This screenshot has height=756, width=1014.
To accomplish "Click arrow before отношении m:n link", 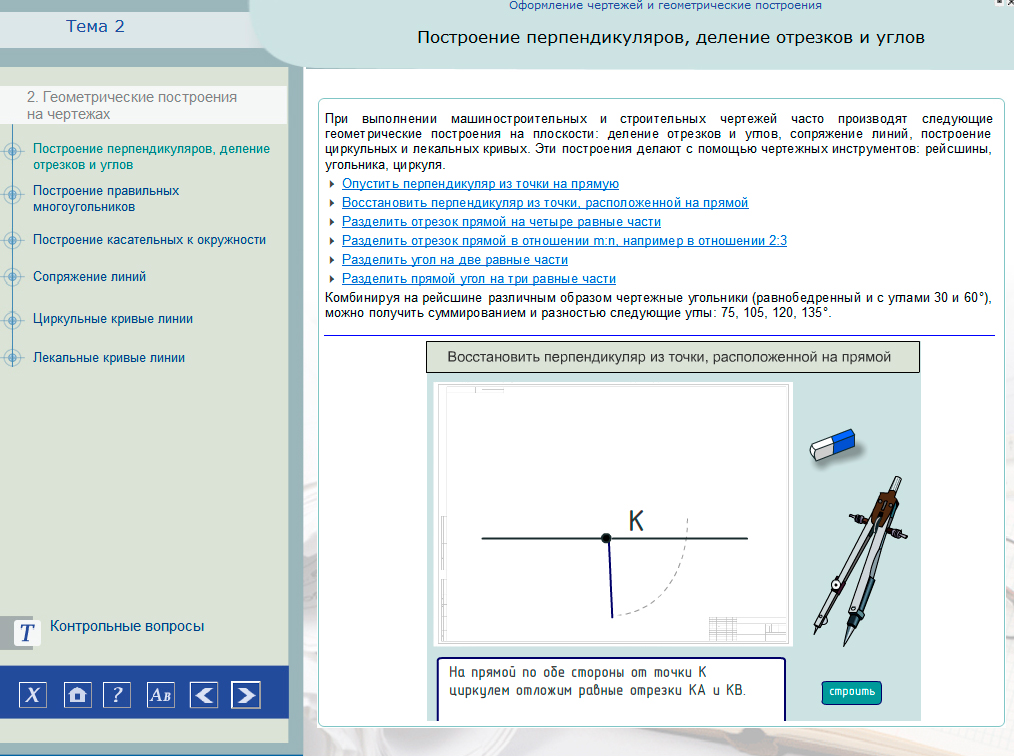I will (x=332, y=241).
